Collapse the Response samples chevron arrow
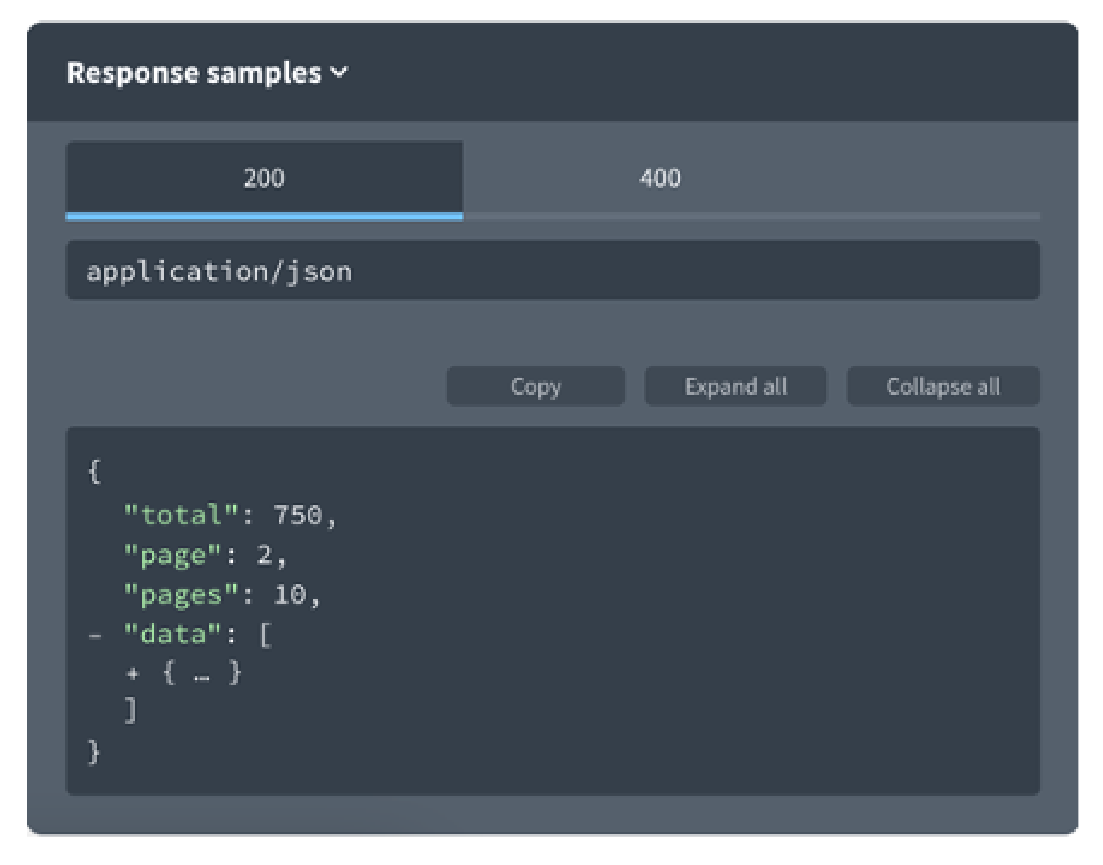Viewport: 1103px width, 865px height. point(340,74)
